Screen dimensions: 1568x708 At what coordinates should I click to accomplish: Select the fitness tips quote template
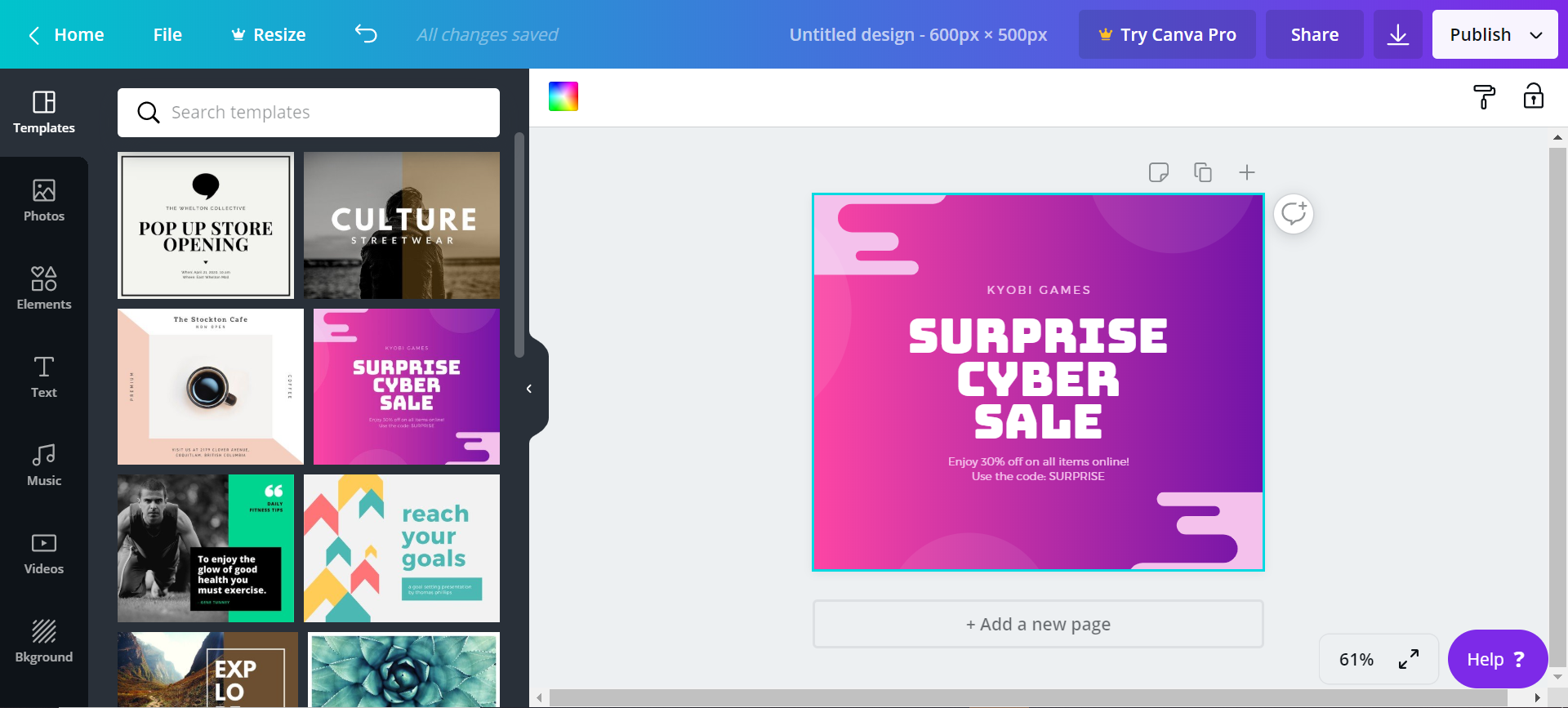click(x=206, y=549)
